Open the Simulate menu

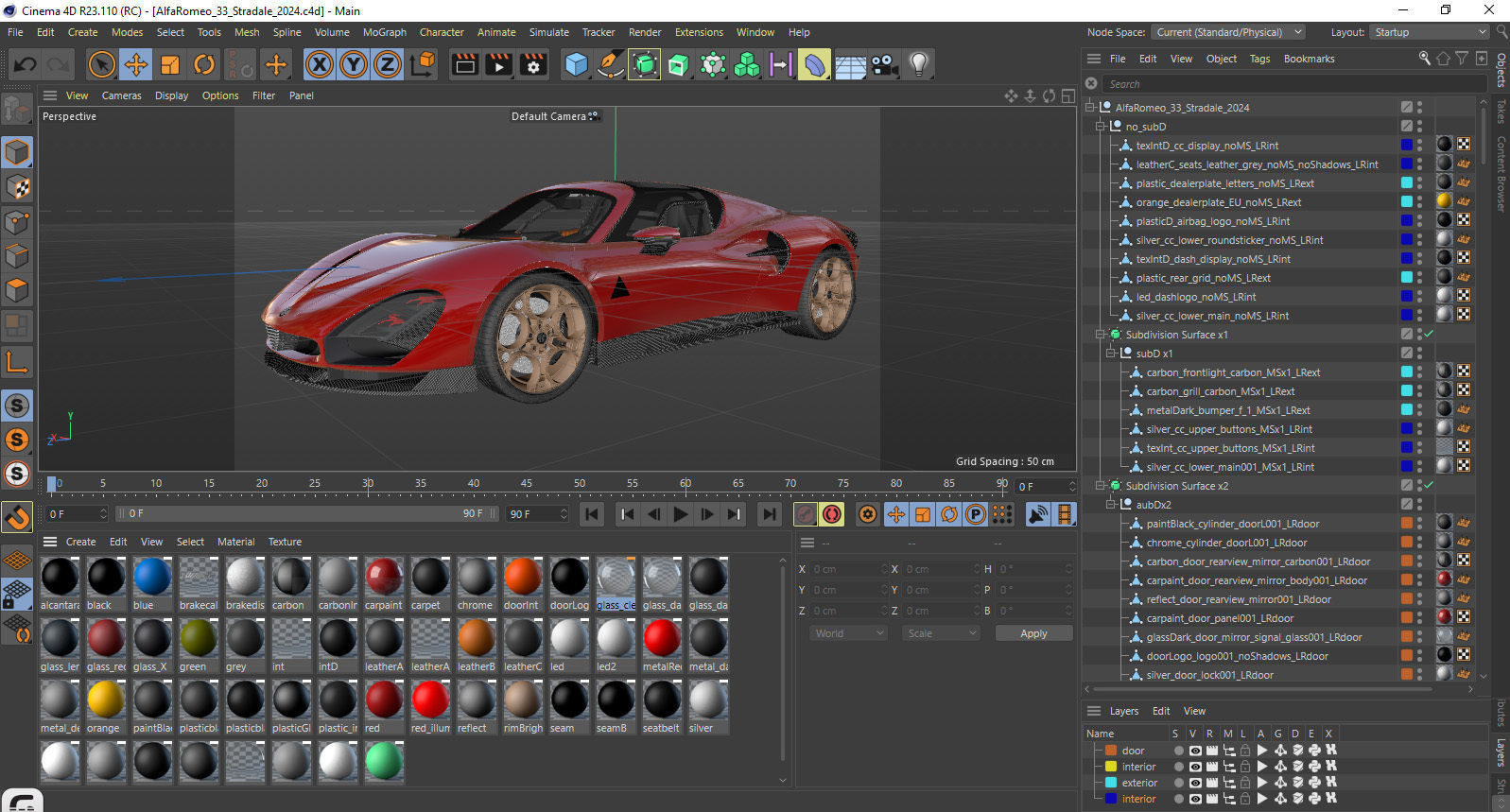549,32
